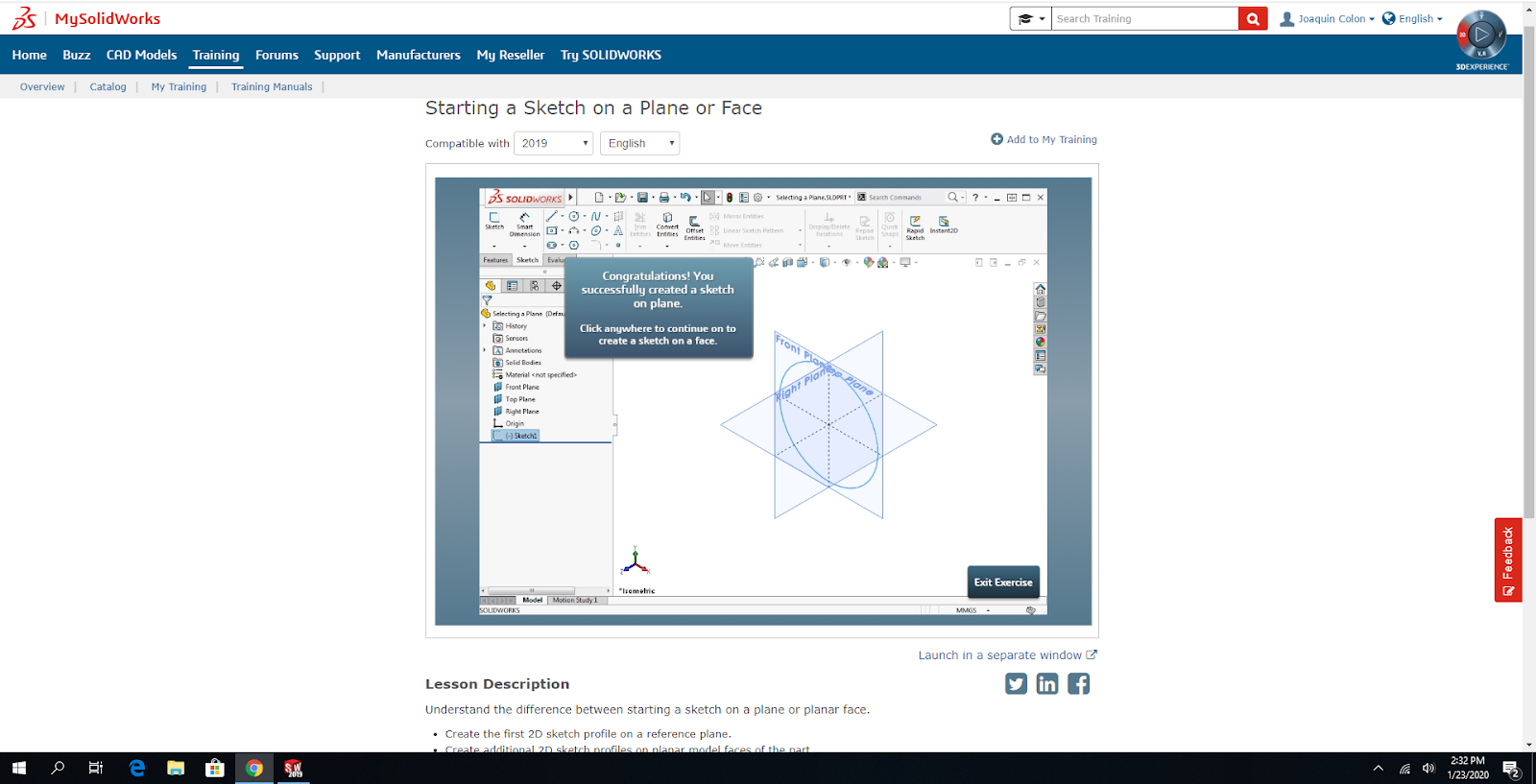This screenshot has height=784, width=1536.
Task: Switch to the Motion Study 1 tab
Action: click(575, 600)
